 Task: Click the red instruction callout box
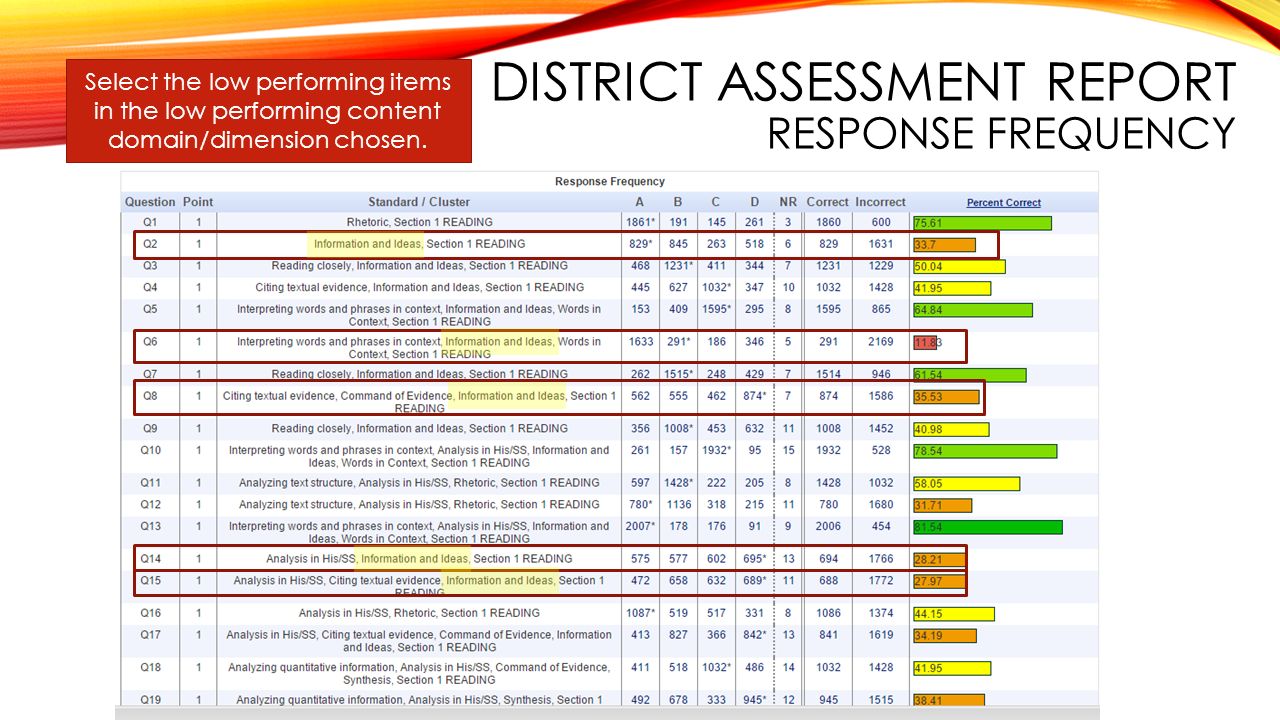[x=268, y=111]
